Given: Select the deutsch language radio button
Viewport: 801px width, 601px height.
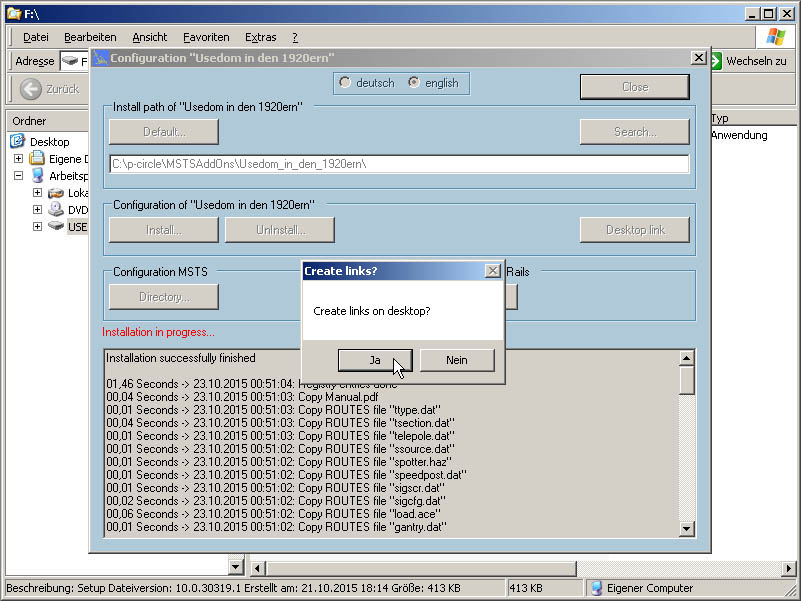Looking at the screenshot, I should click(x=346, y=83).
